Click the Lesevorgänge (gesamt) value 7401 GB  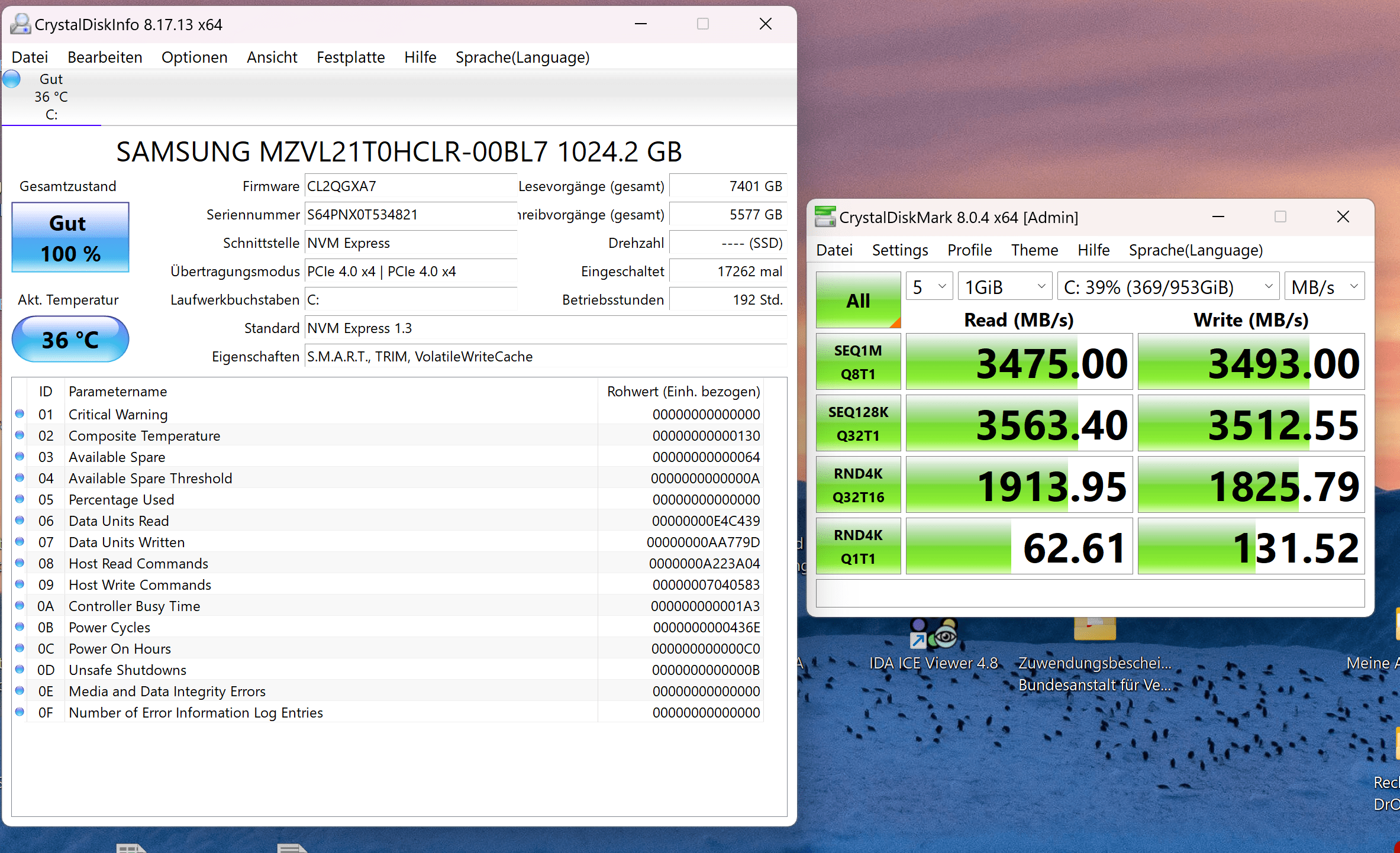point(728,186)
